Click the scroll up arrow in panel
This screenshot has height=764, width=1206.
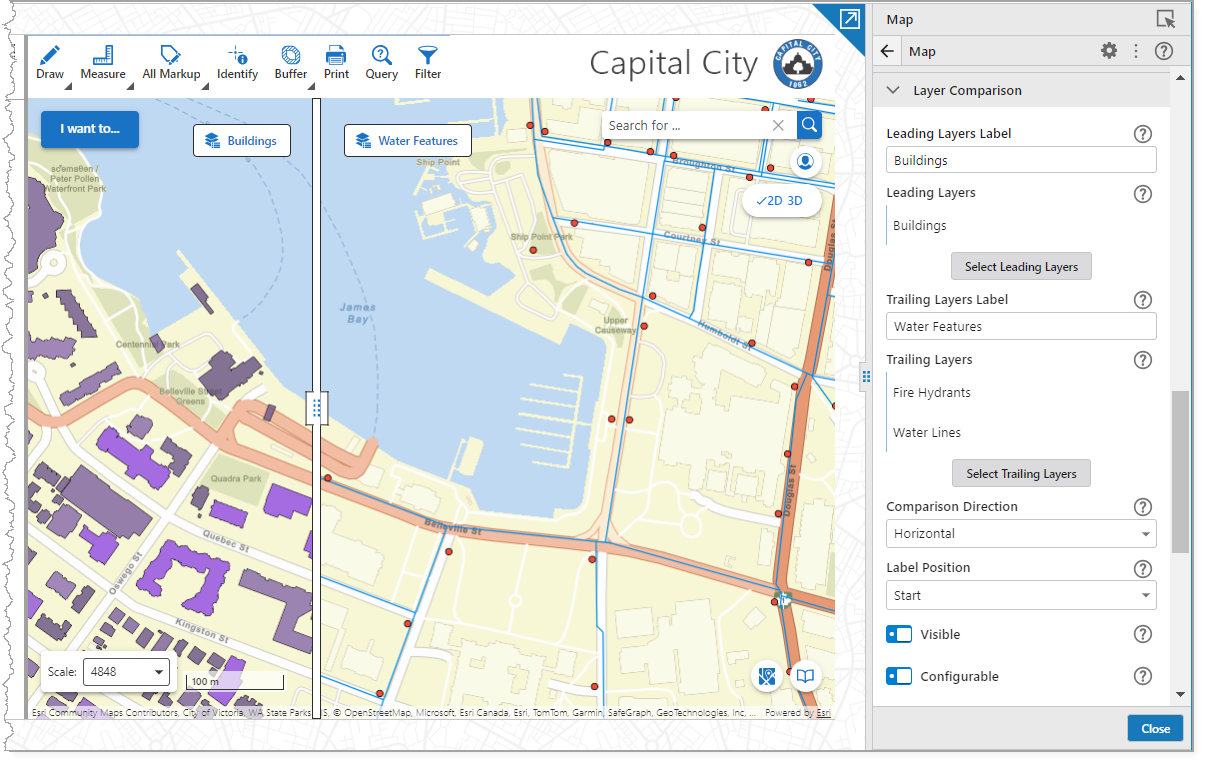(1180, 77)
